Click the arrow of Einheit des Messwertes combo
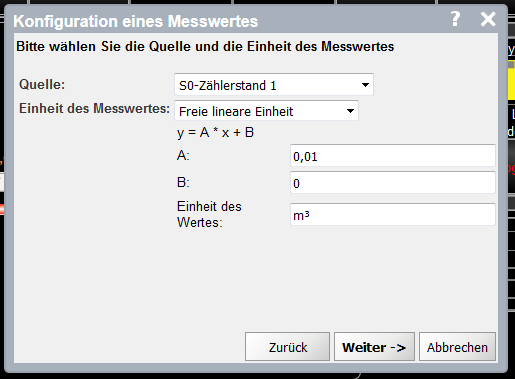The image size is (515, 379). pos(350,111)
